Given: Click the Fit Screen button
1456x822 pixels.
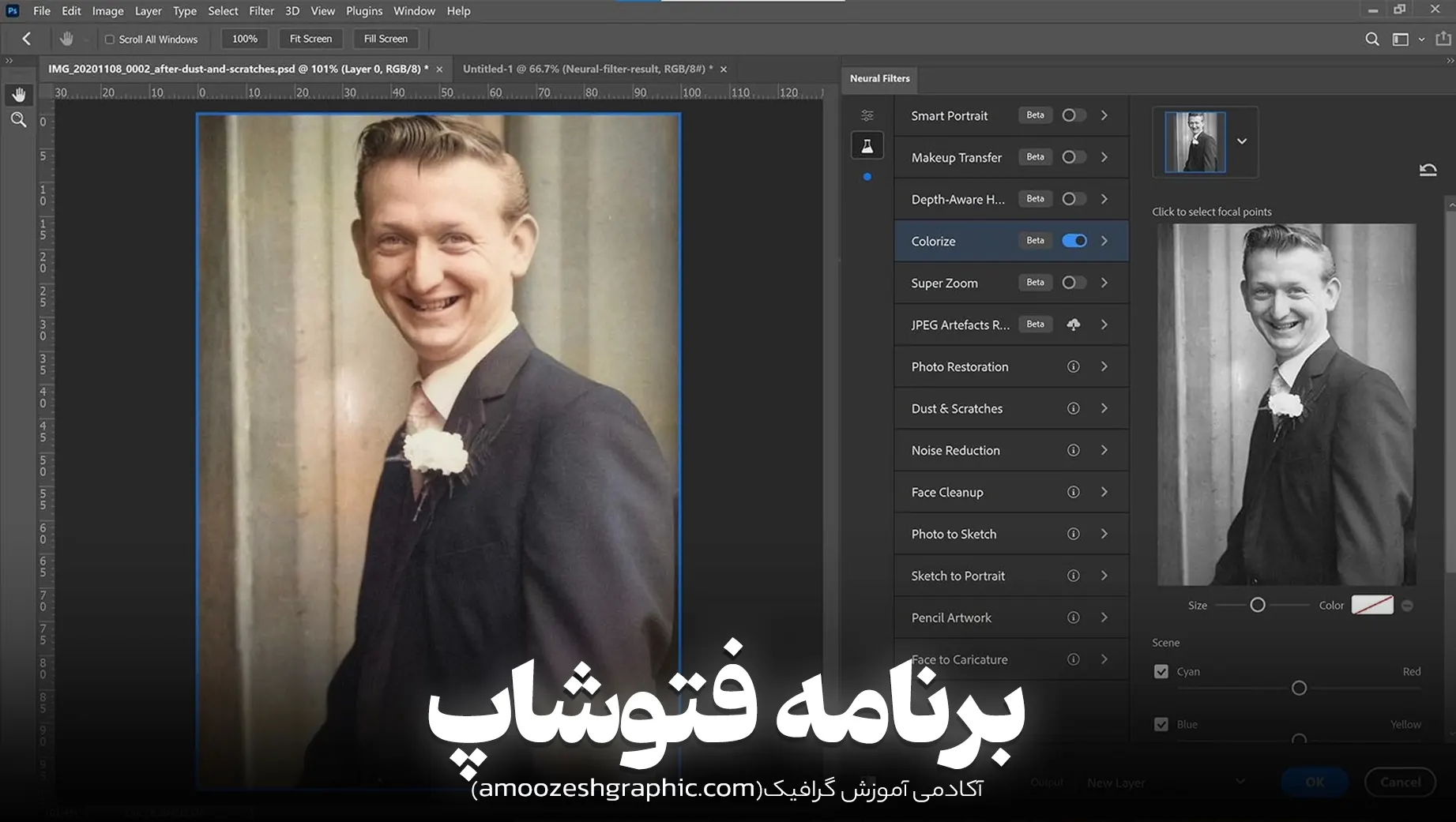Looking at the screenshot, I should point(310,39).
